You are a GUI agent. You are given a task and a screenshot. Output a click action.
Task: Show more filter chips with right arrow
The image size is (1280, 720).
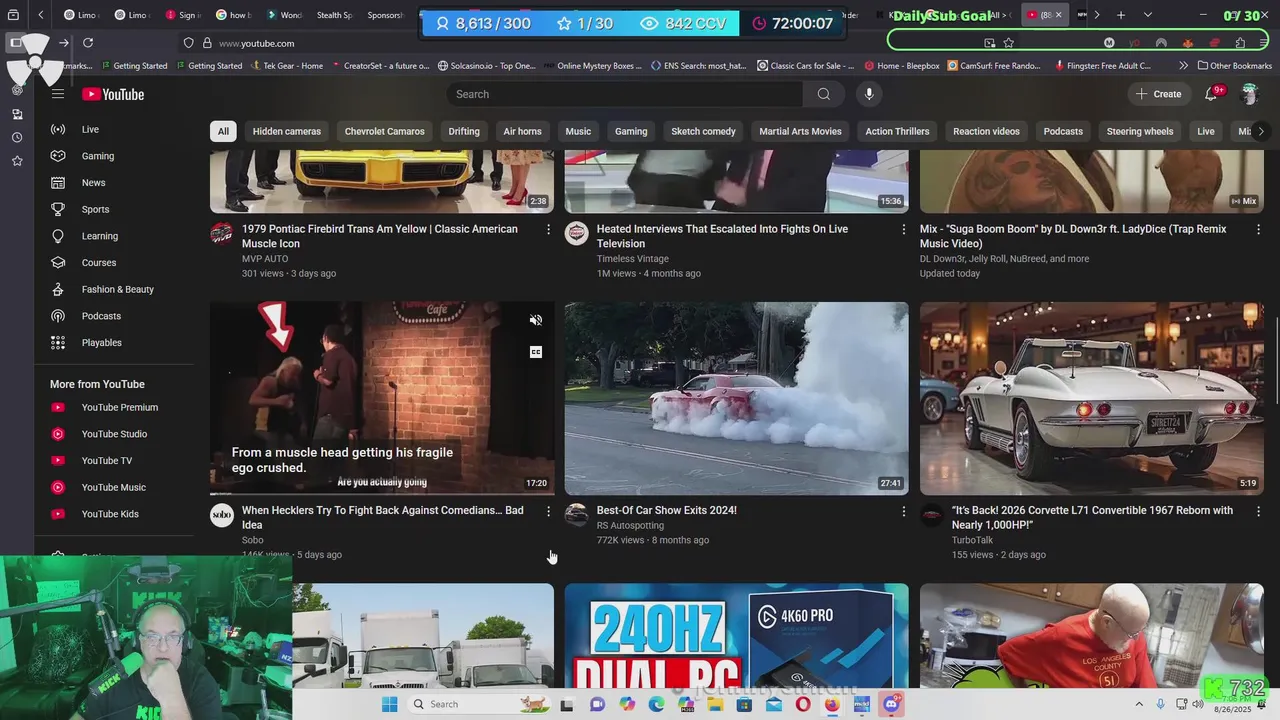pyautogui.click(x=1260, y=131)
